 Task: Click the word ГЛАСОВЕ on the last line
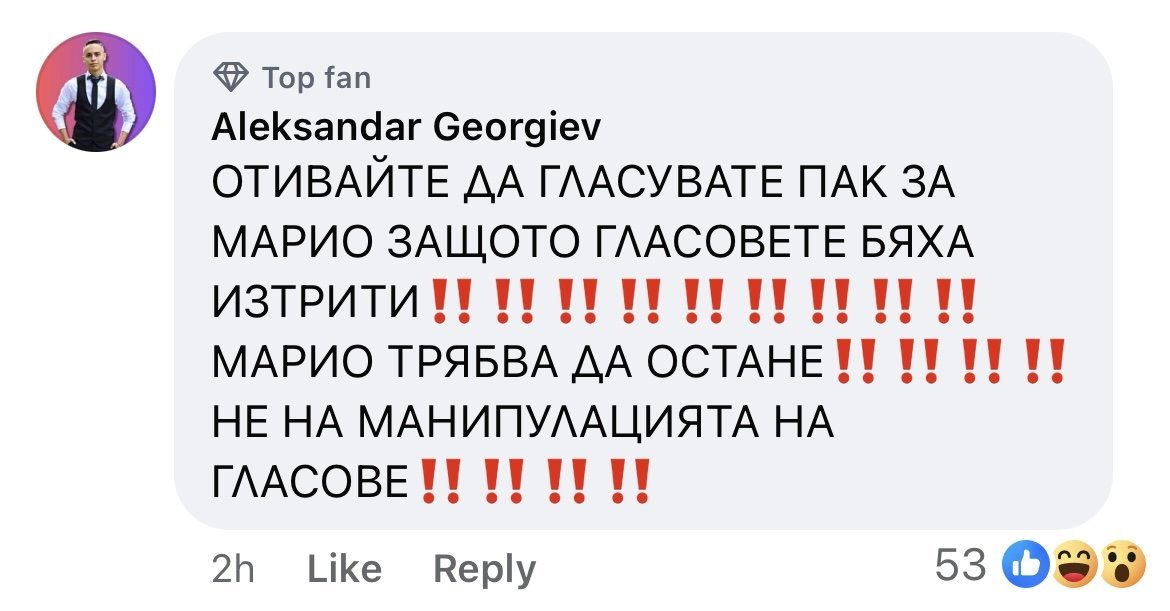tap(312, 485)
